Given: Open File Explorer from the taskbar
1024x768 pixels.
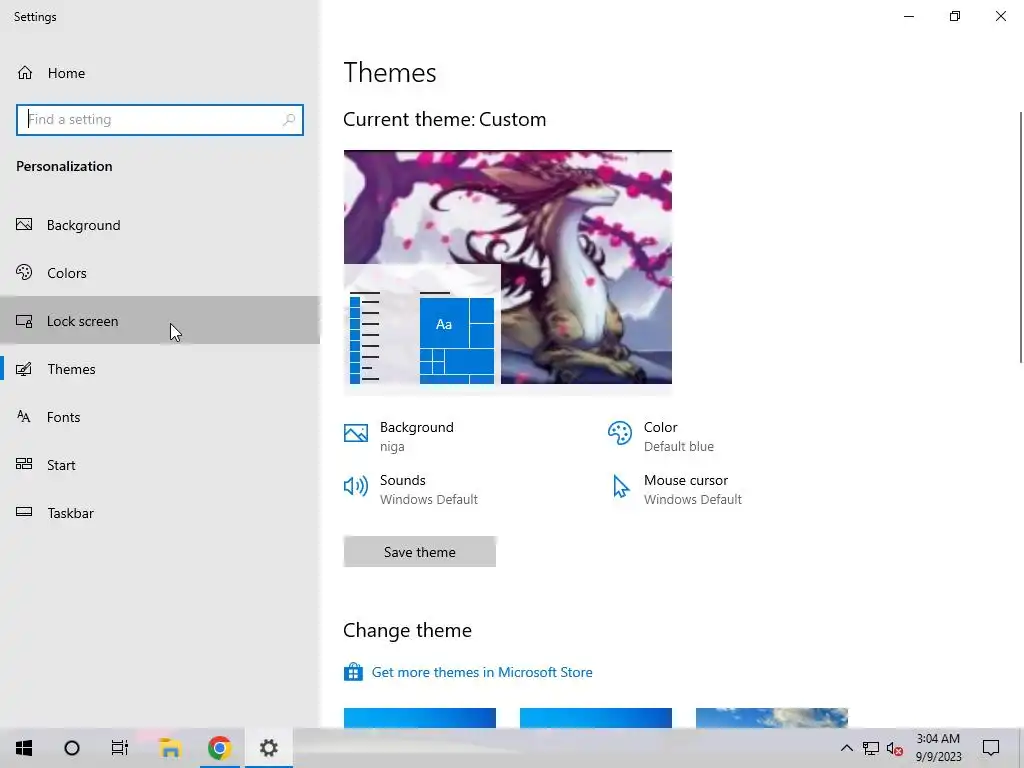Looking at the screenshot, I should tap(170, 748).
